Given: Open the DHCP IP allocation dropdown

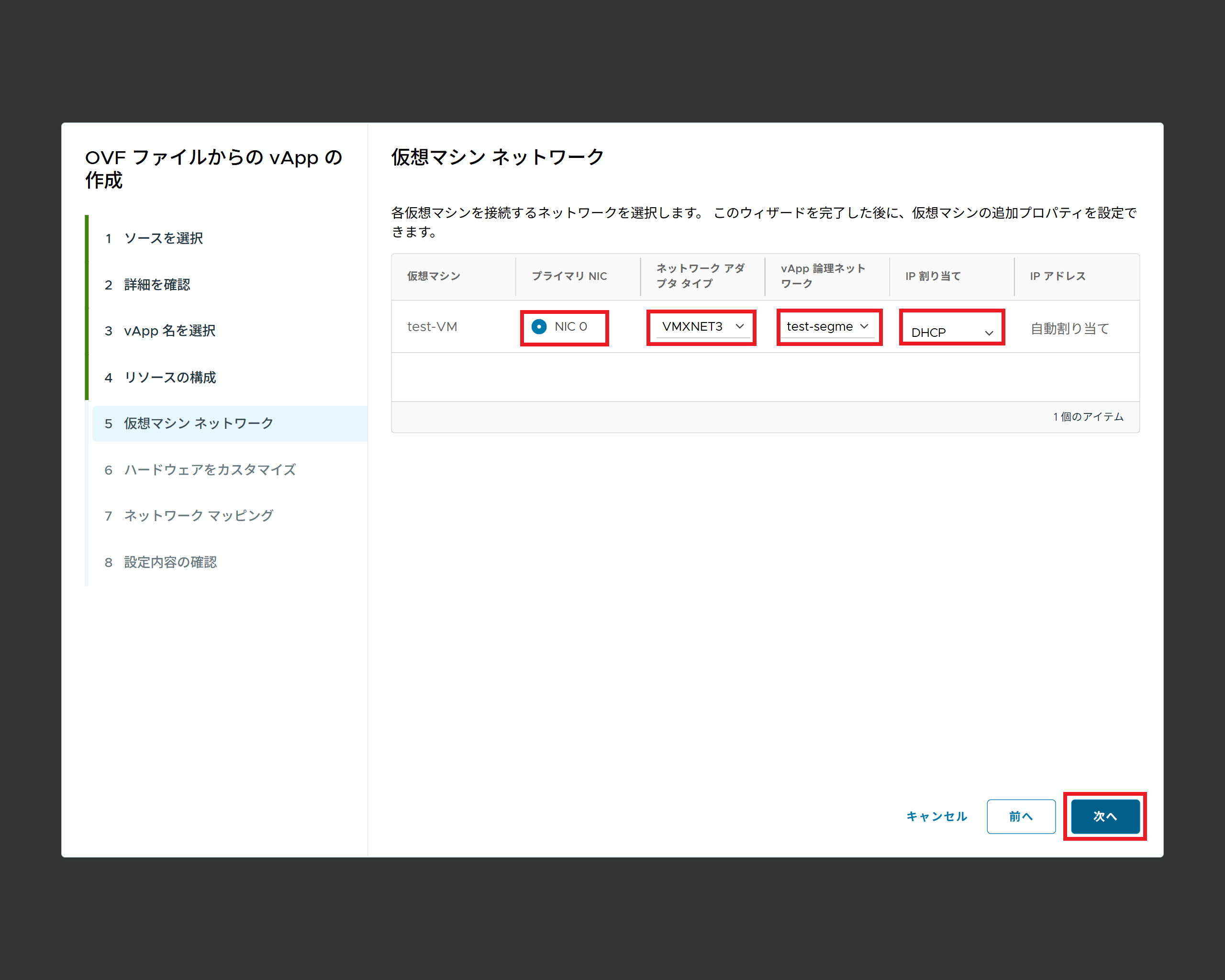Looking at the screenshot, I should [x=951, y=332].
